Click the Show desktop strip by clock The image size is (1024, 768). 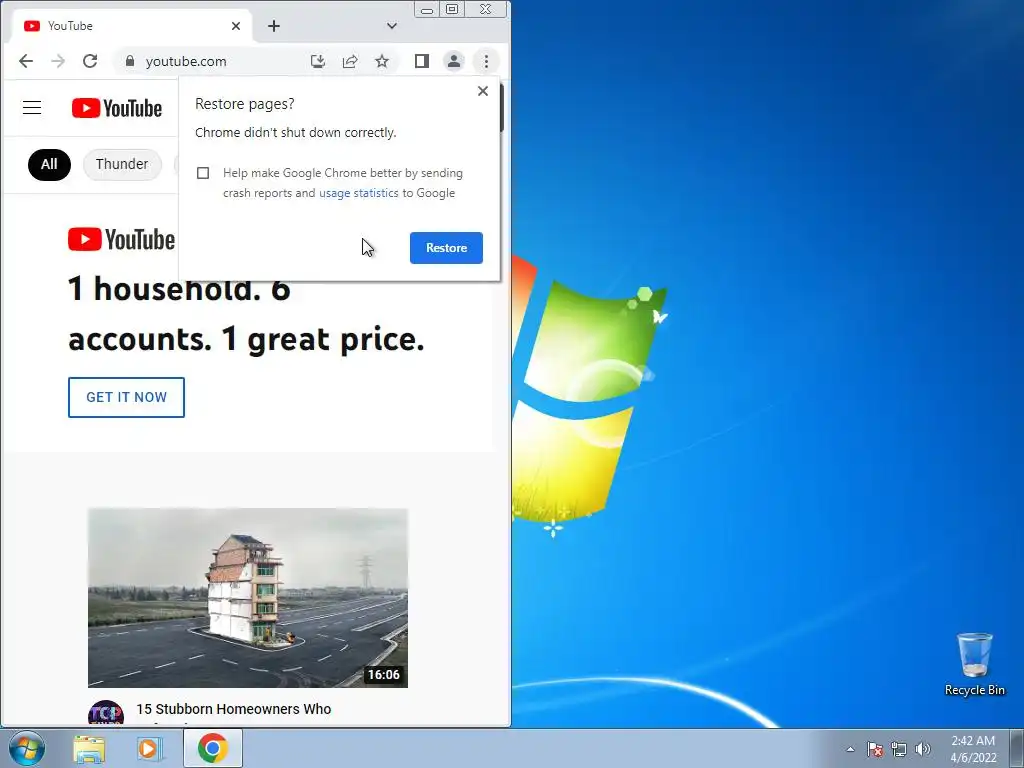click(x=1017, y=748)
